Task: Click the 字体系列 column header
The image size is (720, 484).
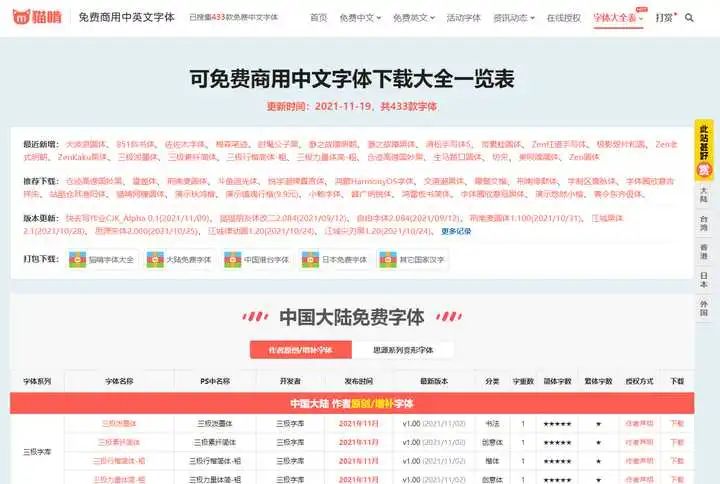Action: (37, 381)
